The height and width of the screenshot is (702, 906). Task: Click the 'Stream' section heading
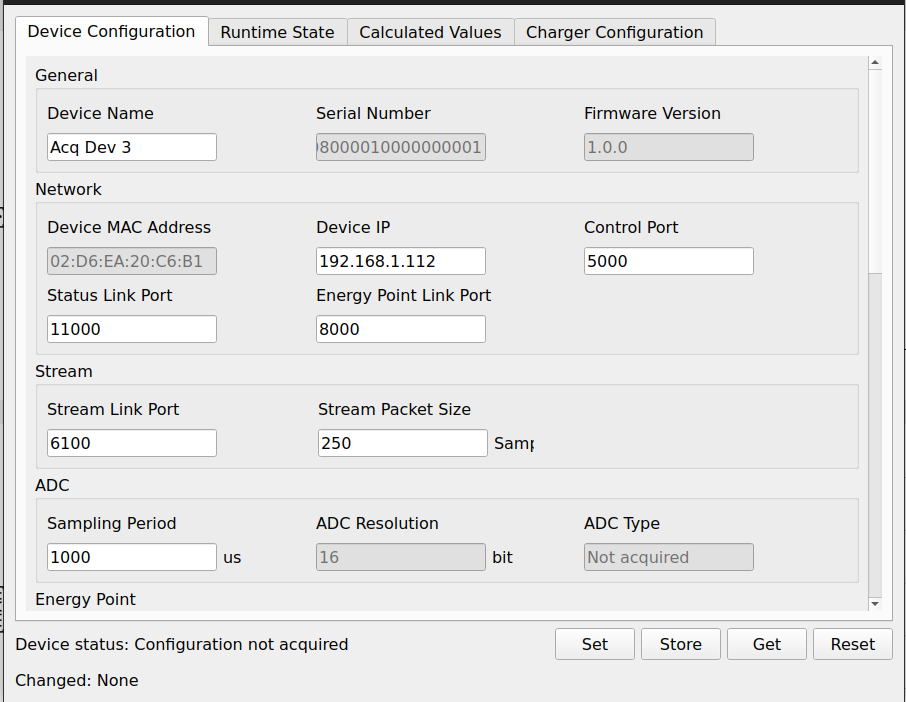[64, 372]
